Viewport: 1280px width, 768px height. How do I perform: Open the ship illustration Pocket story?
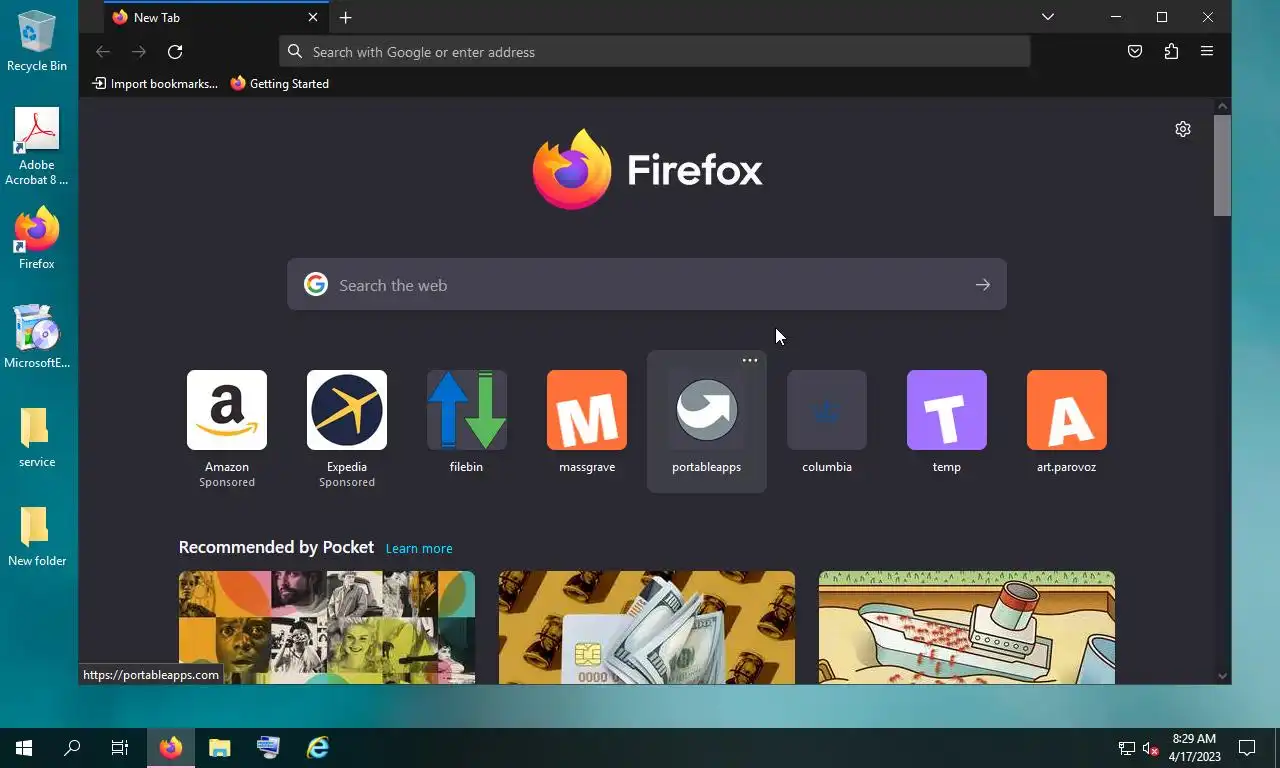[x=967, y=628]
